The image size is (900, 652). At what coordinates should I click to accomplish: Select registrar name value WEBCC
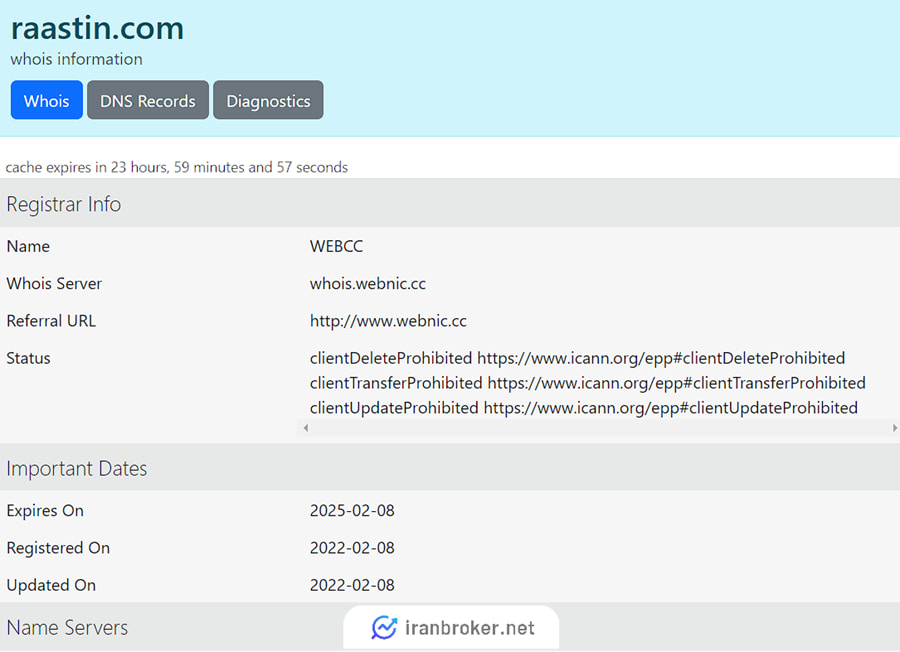click(x=336, y=246)
